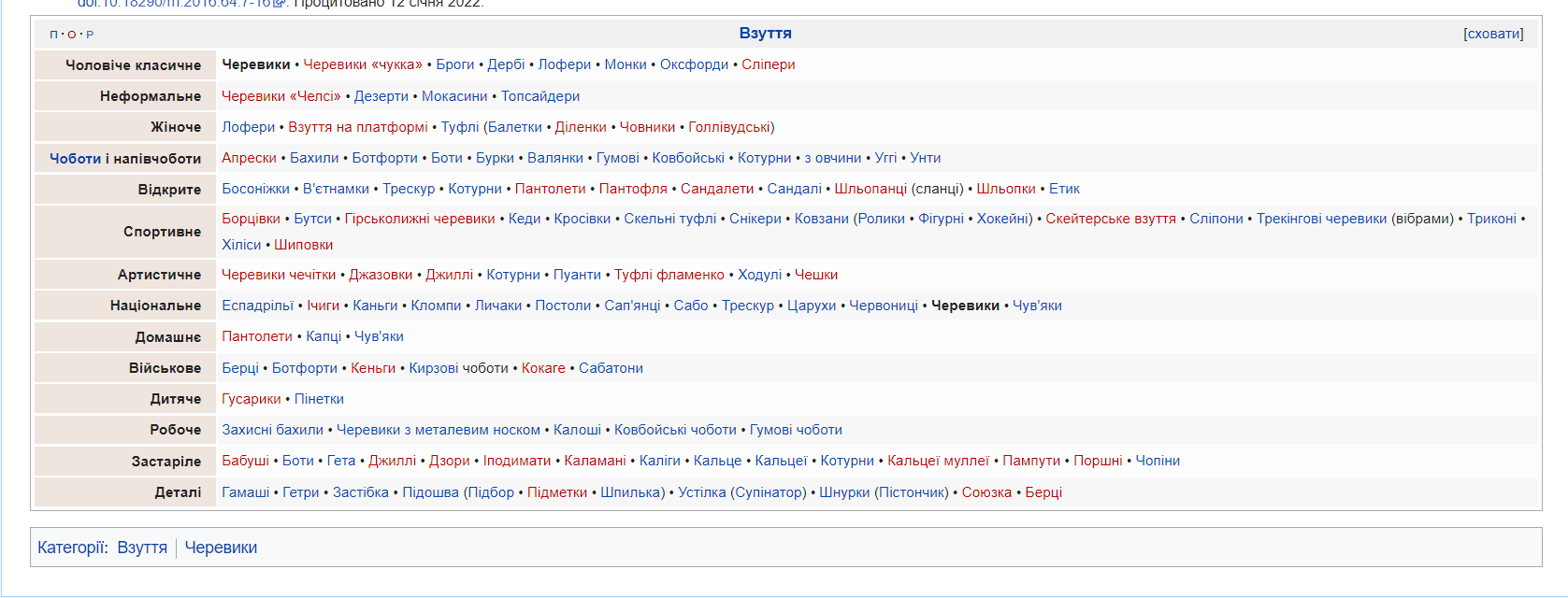
Task: Click the "п" view-template link
Action: 53,35
